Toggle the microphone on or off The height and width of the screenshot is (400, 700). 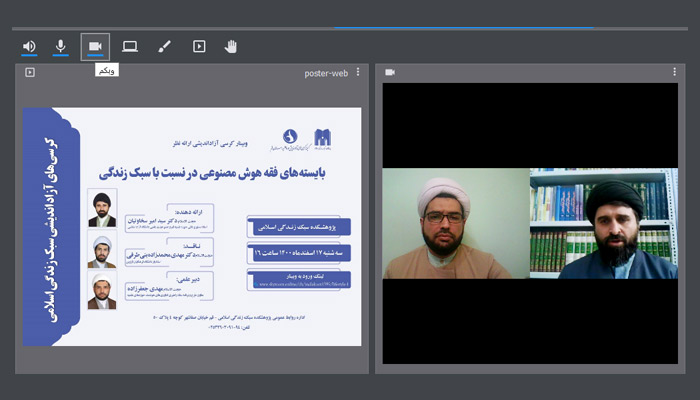[61, 46]
